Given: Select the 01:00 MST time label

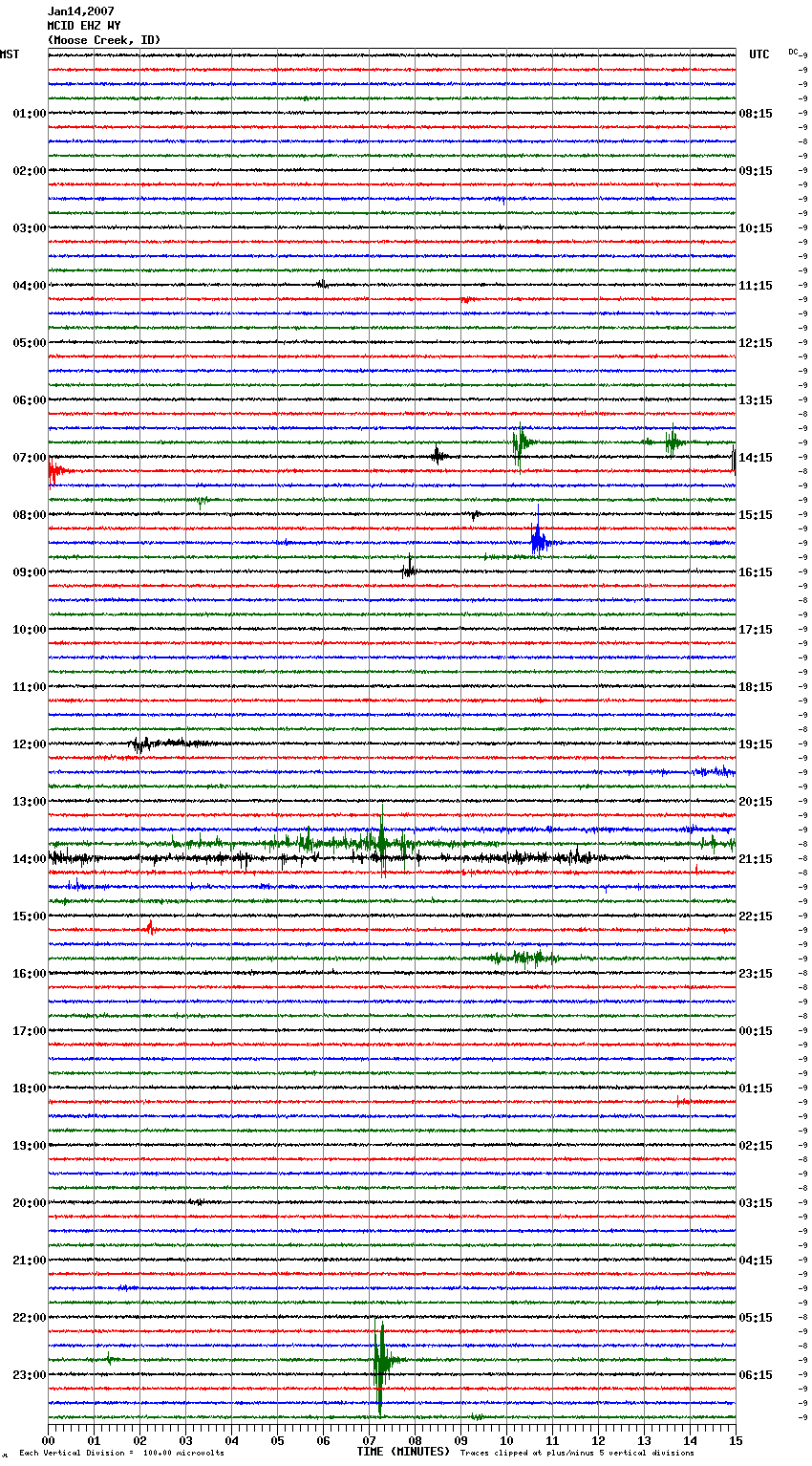Looking at the screenshot, I should (x=30, y=114).
